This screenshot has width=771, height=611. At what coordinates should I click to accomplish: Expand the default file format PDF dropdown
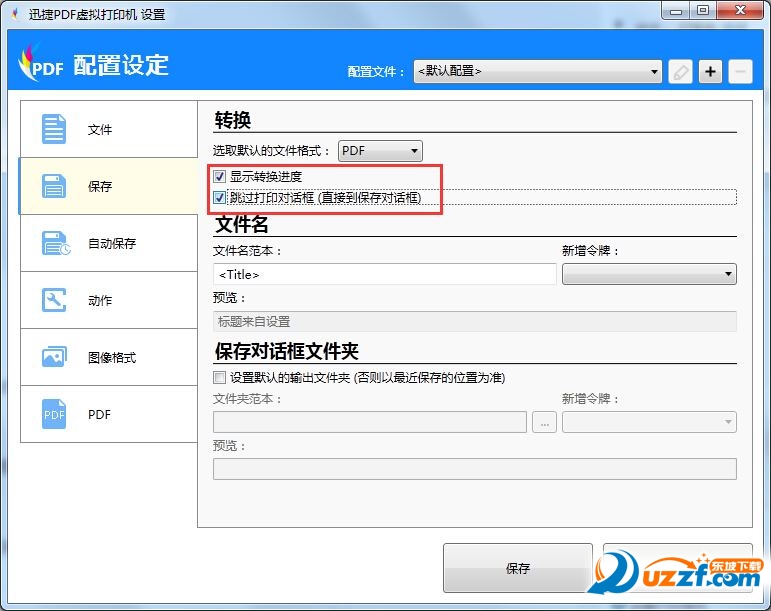point(380,151)
